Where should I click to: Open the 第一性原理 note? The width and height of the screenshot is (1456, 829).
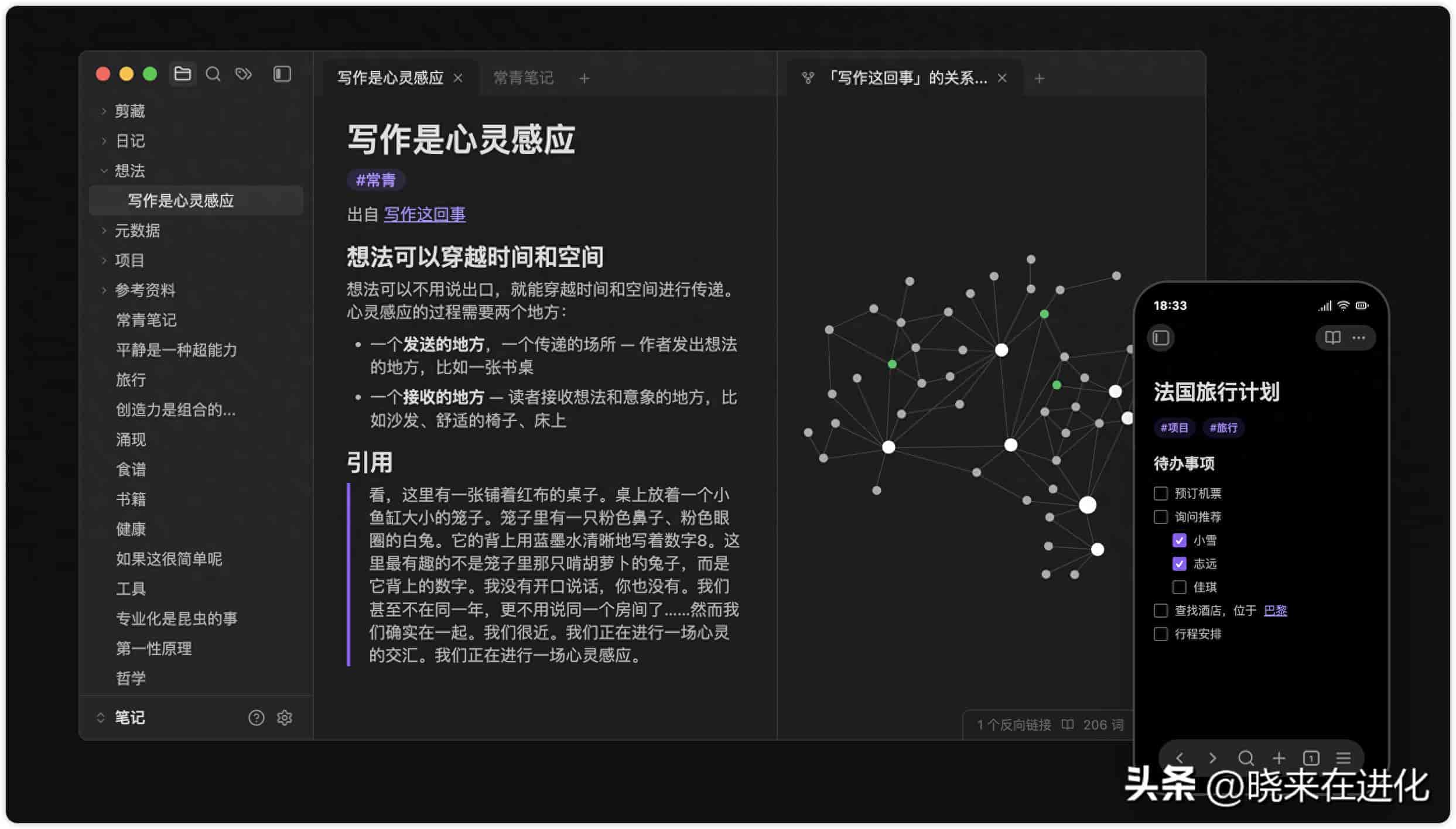(153, 648)
